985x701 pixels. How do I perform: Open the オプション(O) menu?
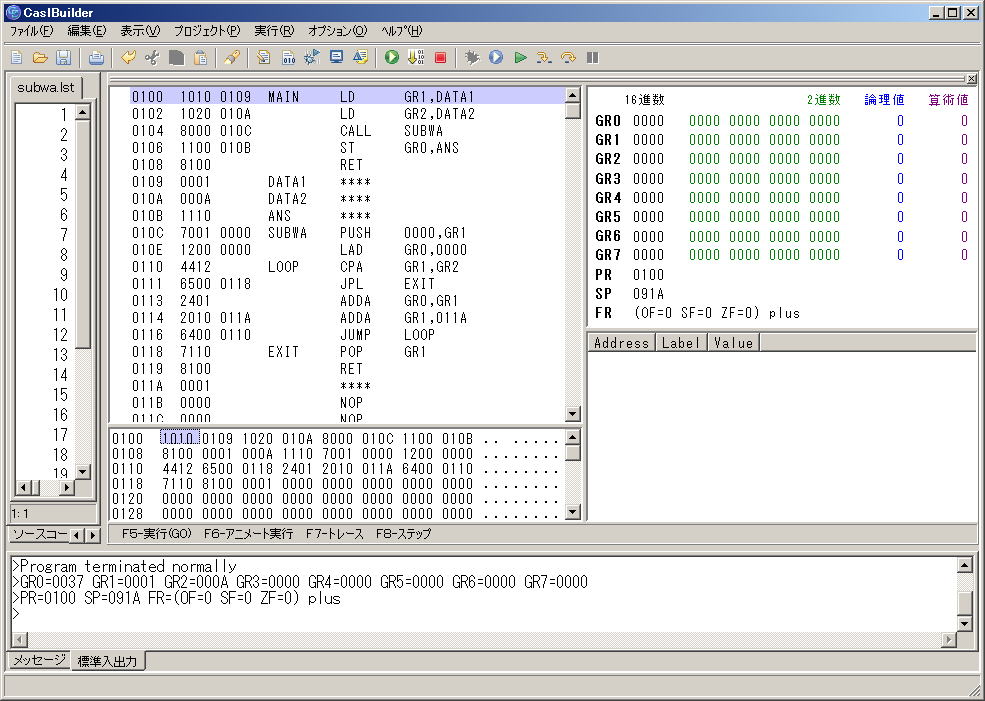pyautogui.click(x=337, y=31)
